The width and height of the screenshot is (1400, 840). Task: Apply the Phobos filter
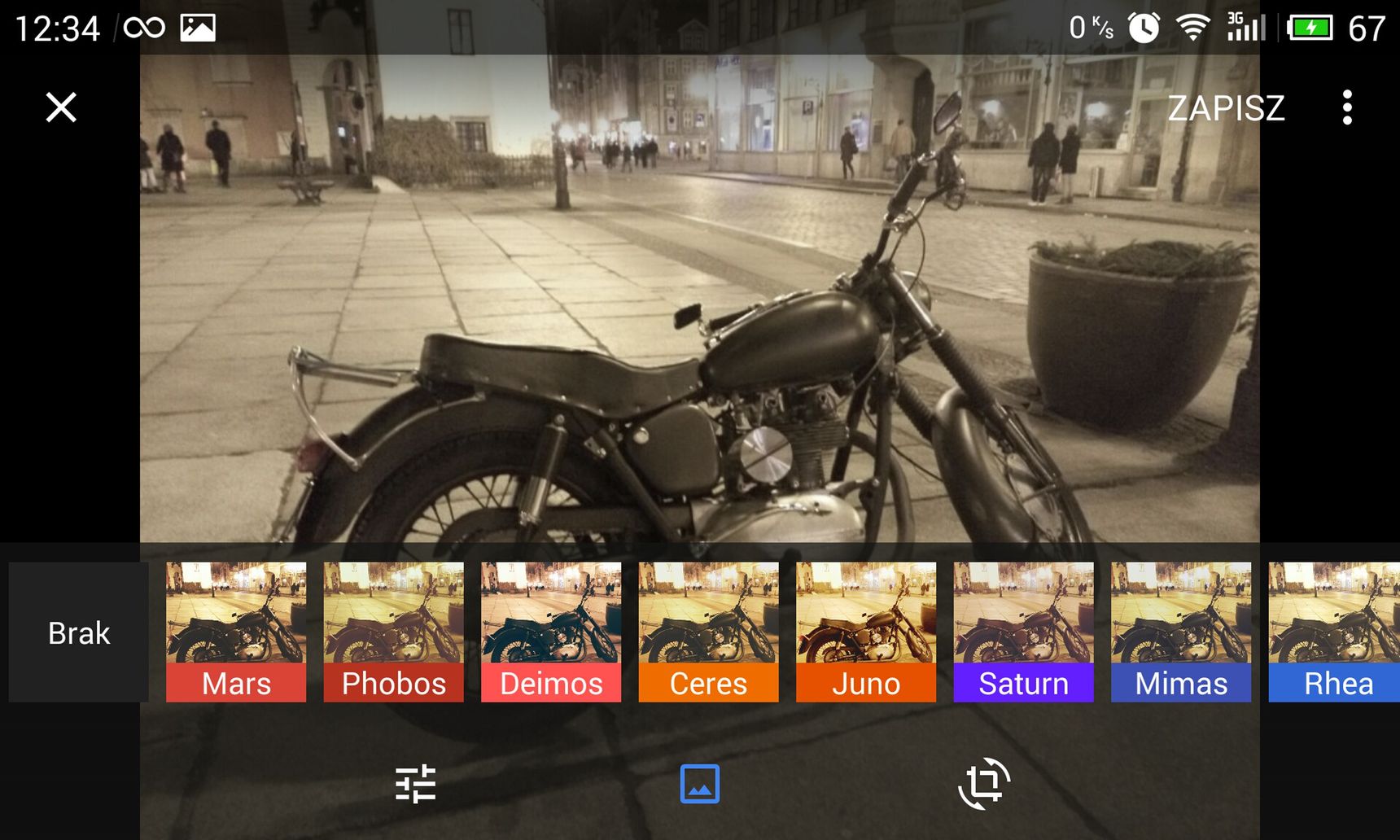click(394, 632)
